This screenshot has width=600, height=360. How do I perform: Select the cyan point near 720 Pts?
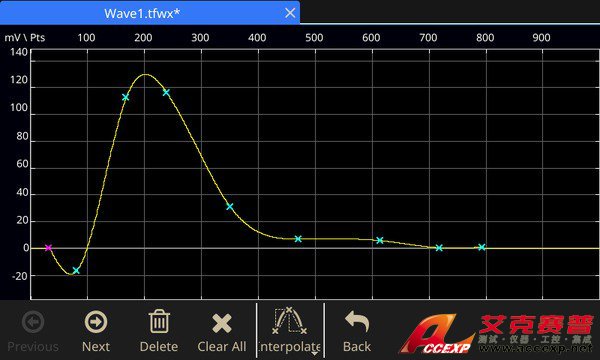pyautogui.click(x=439, y=248)
